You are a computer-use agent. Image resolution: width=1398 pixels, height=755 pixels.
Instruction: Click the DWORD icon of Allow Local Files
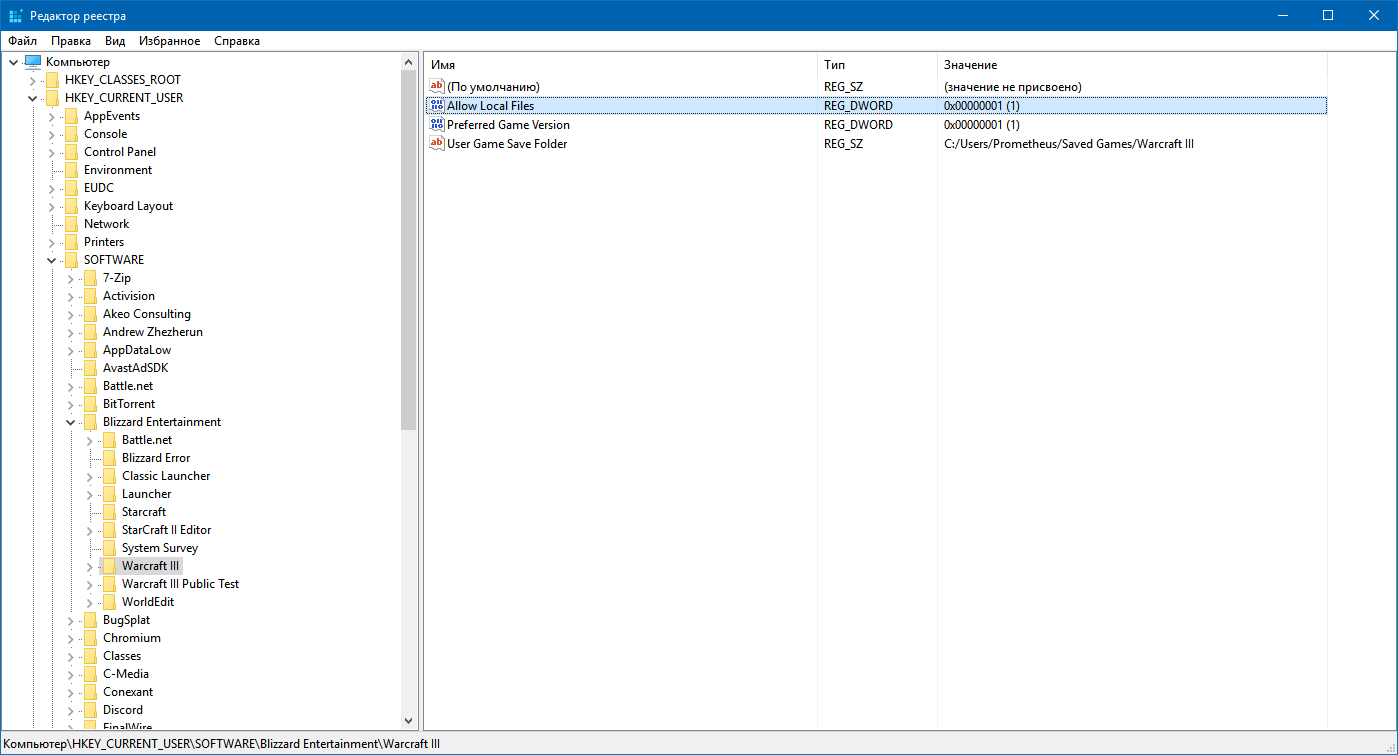pyautogui.click(x=436, y=106)
